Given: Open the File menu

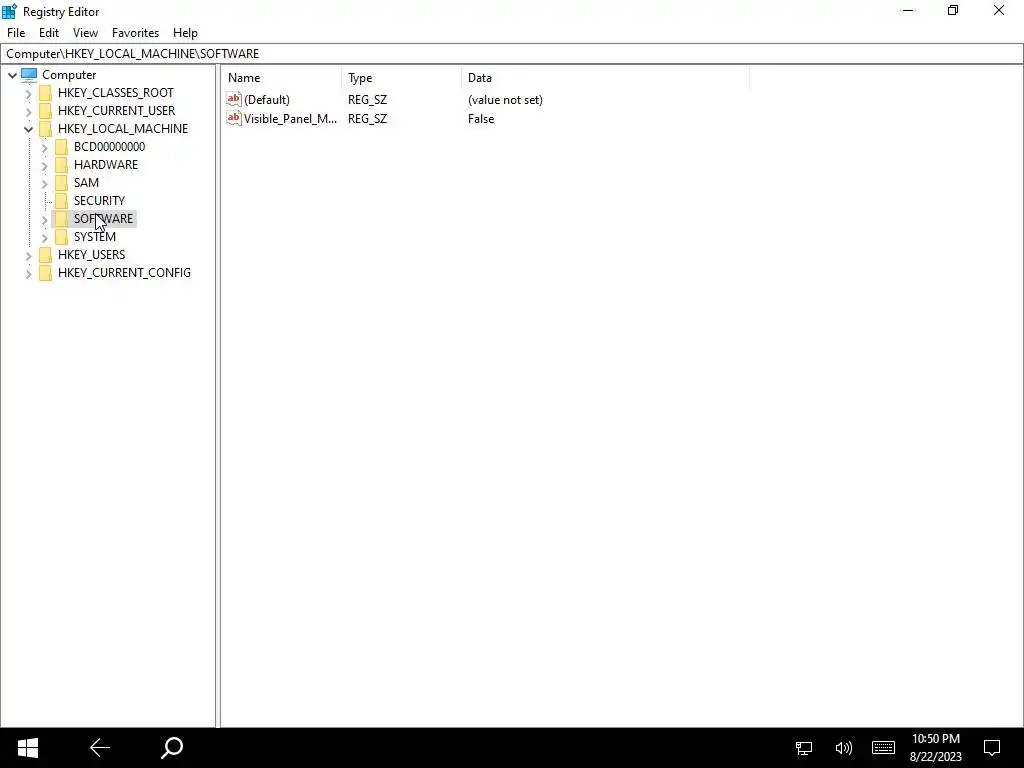Looking at the screenshot, I should (x=16, y=33).
